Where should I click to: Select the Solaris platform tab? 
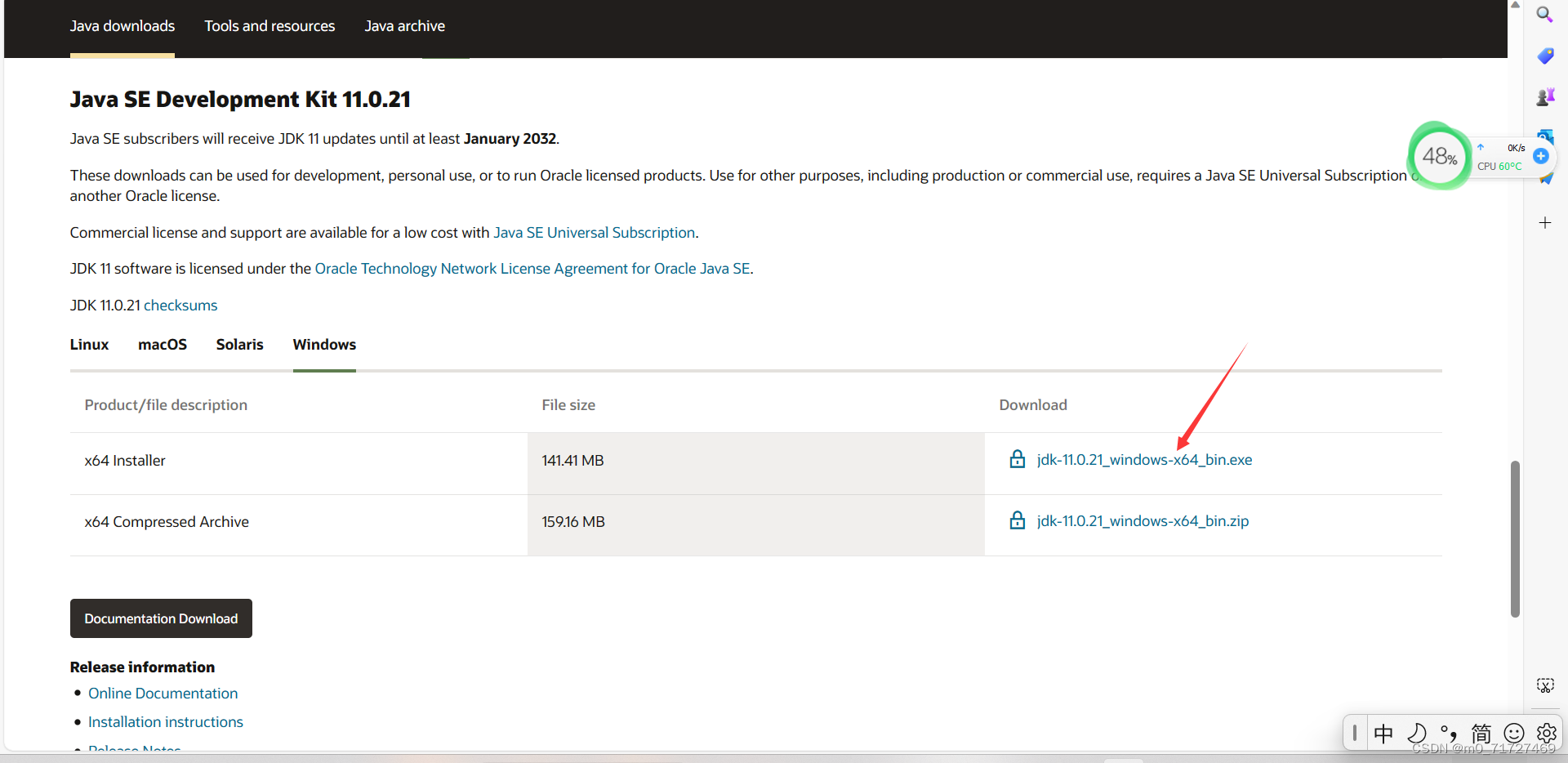240,345
